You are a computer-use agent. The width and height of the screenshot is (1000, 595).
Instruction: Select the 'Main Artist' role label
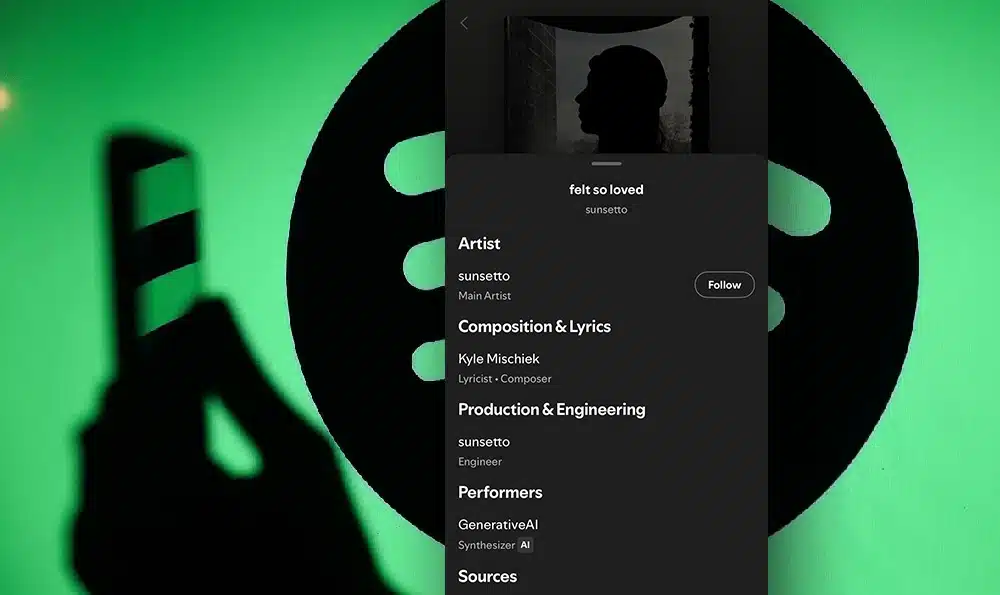485,296
